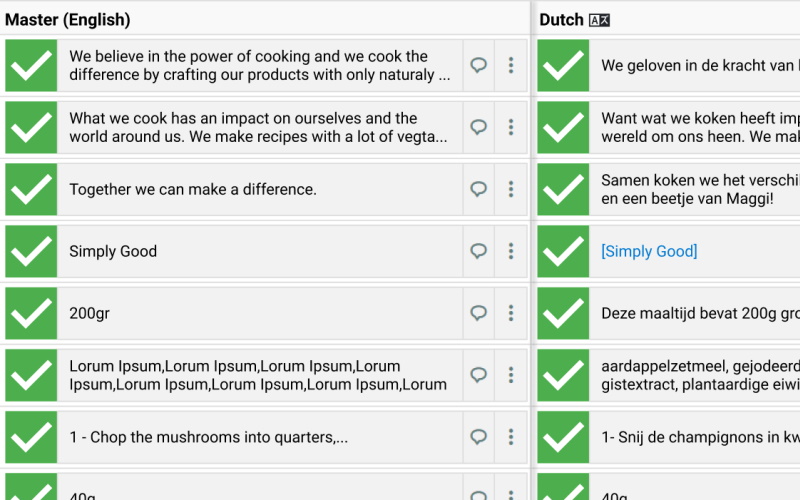Toggle green checkmark for master '200gr' row
The height and width of the screenshot is (500, 800).
31,313
